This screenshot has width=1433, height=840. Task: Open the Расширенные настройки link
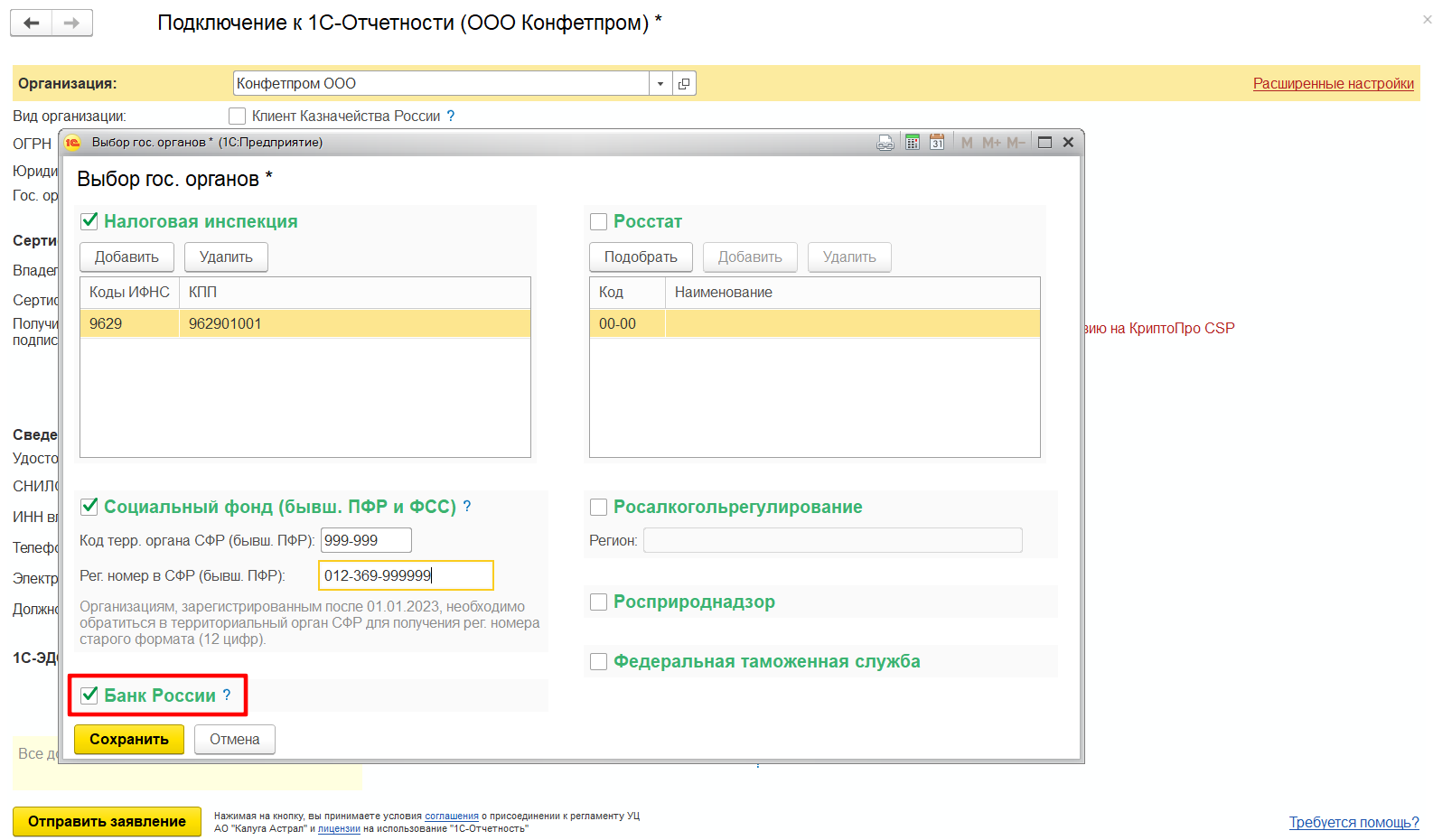(1333, 84)
